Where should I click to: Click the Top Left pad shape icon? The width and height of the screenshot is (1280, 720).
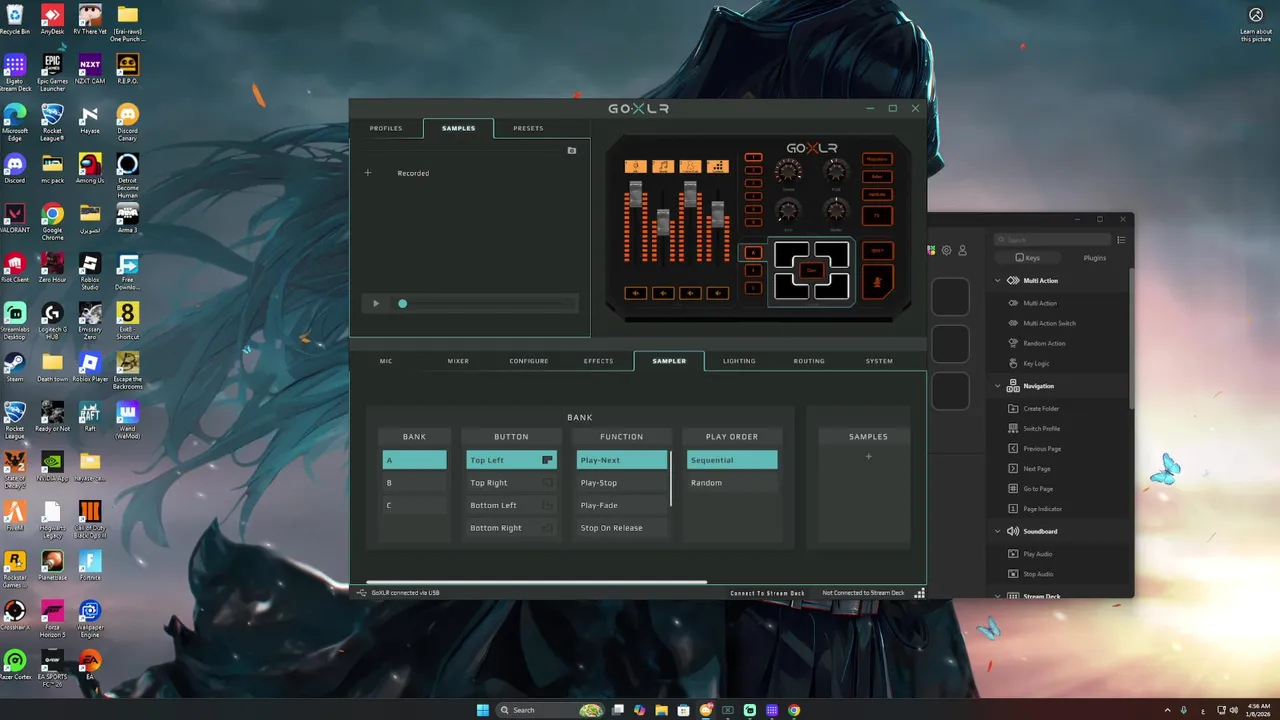[x=547, y=460]
